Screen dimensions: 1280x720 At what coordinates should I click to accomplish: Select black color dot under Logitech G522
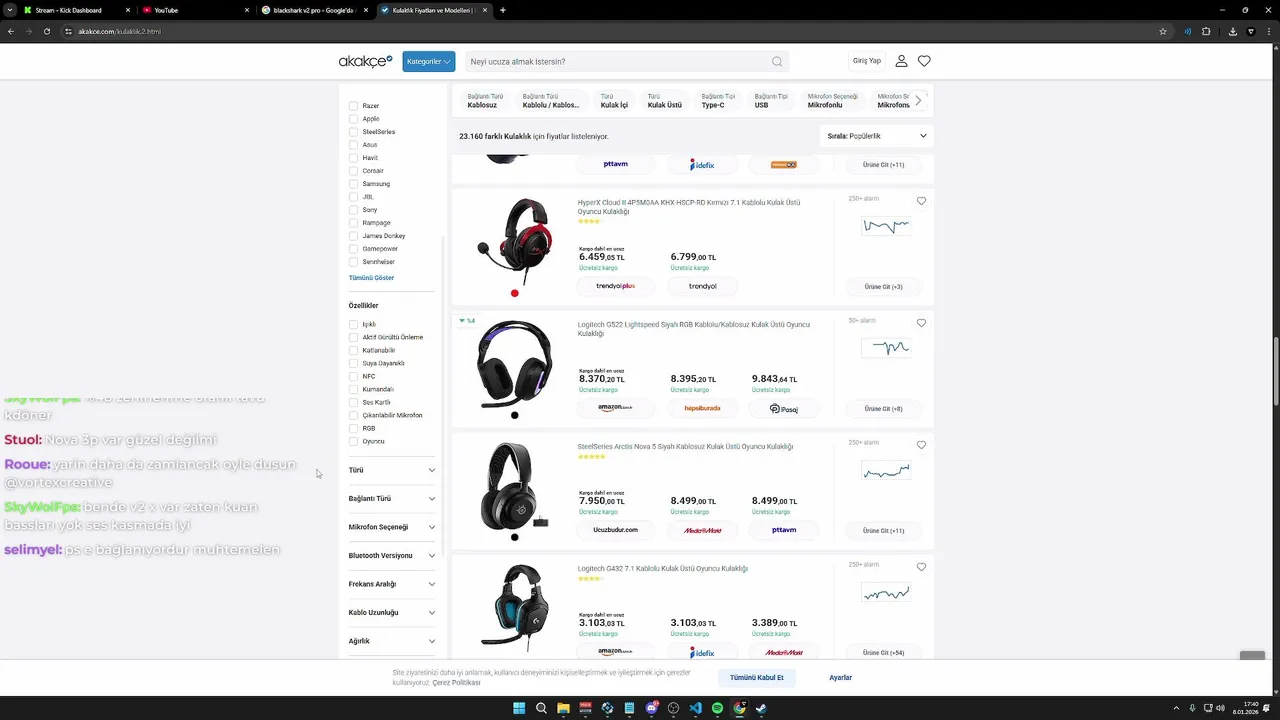(515, 415)
